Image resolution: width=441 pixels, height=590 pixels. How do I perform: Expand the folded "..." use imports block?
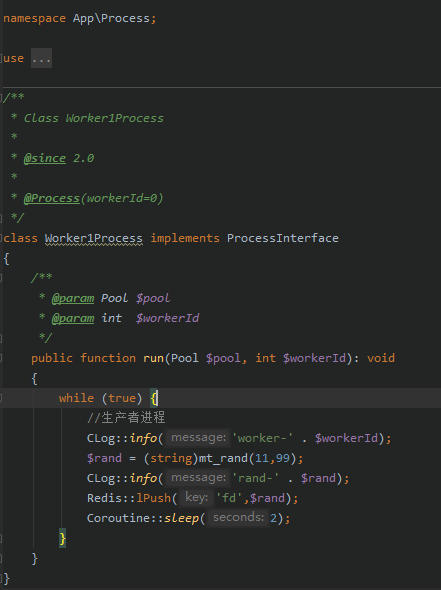pyautogui.click(x=41, y=58)
